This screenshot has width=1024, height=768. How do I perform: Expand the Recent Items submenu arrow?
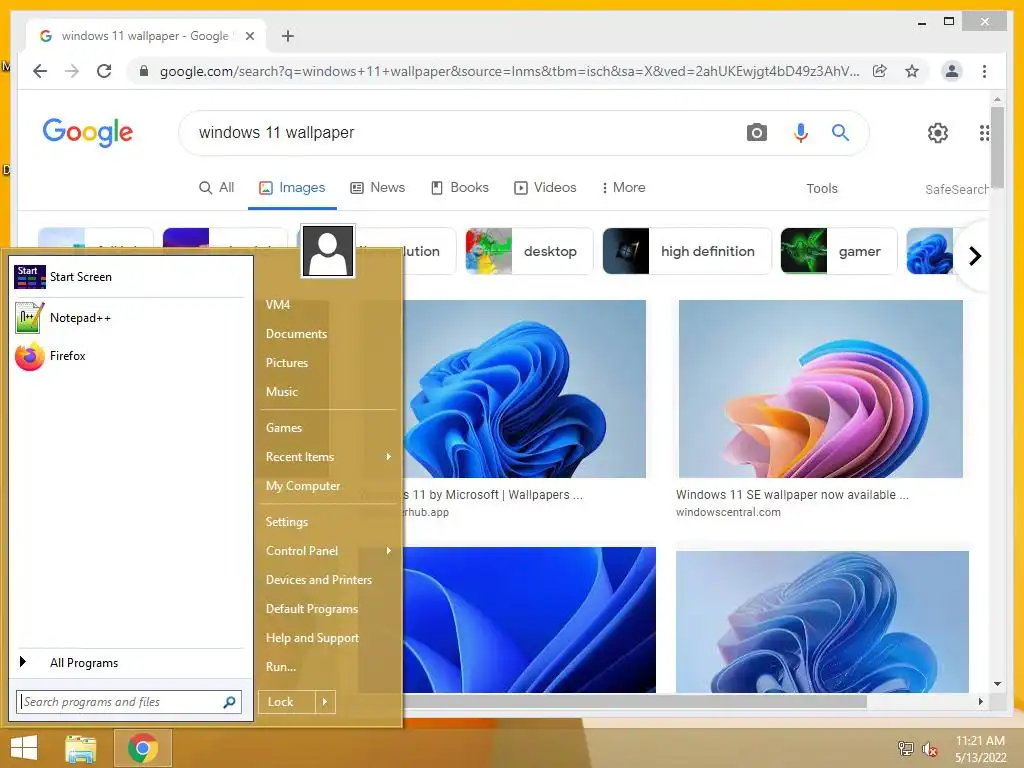tap(389, 456)
